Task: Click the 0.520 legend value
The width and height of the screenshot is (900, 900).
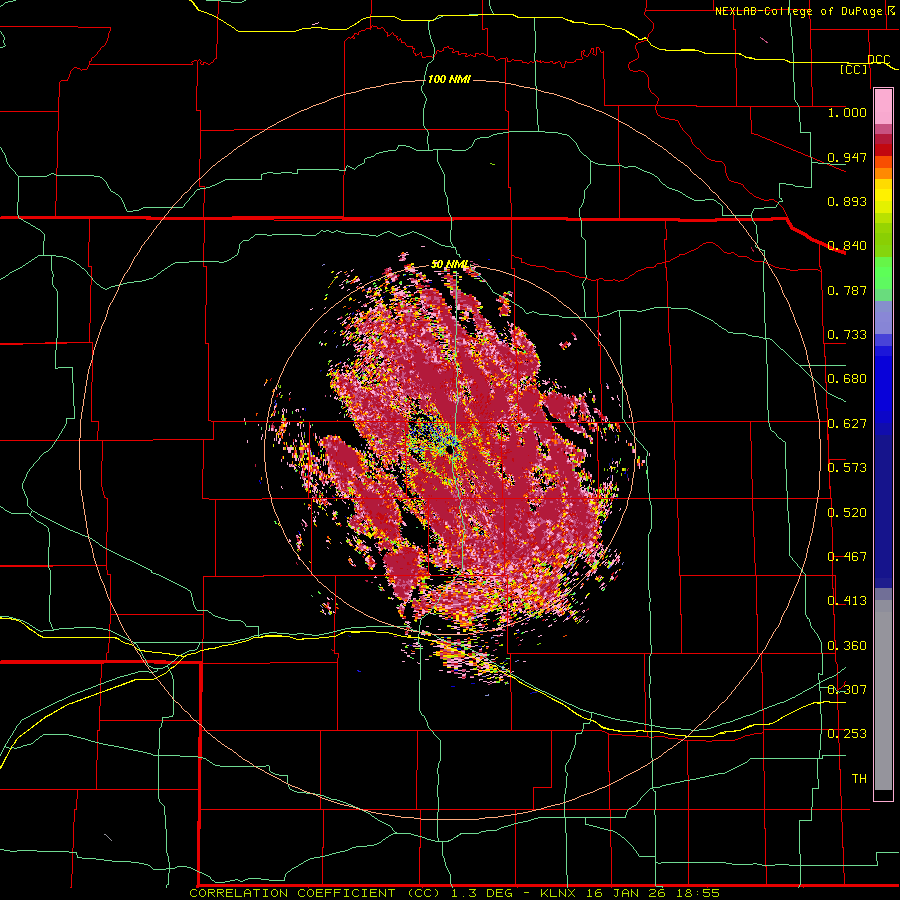Action: pos(847,513)
